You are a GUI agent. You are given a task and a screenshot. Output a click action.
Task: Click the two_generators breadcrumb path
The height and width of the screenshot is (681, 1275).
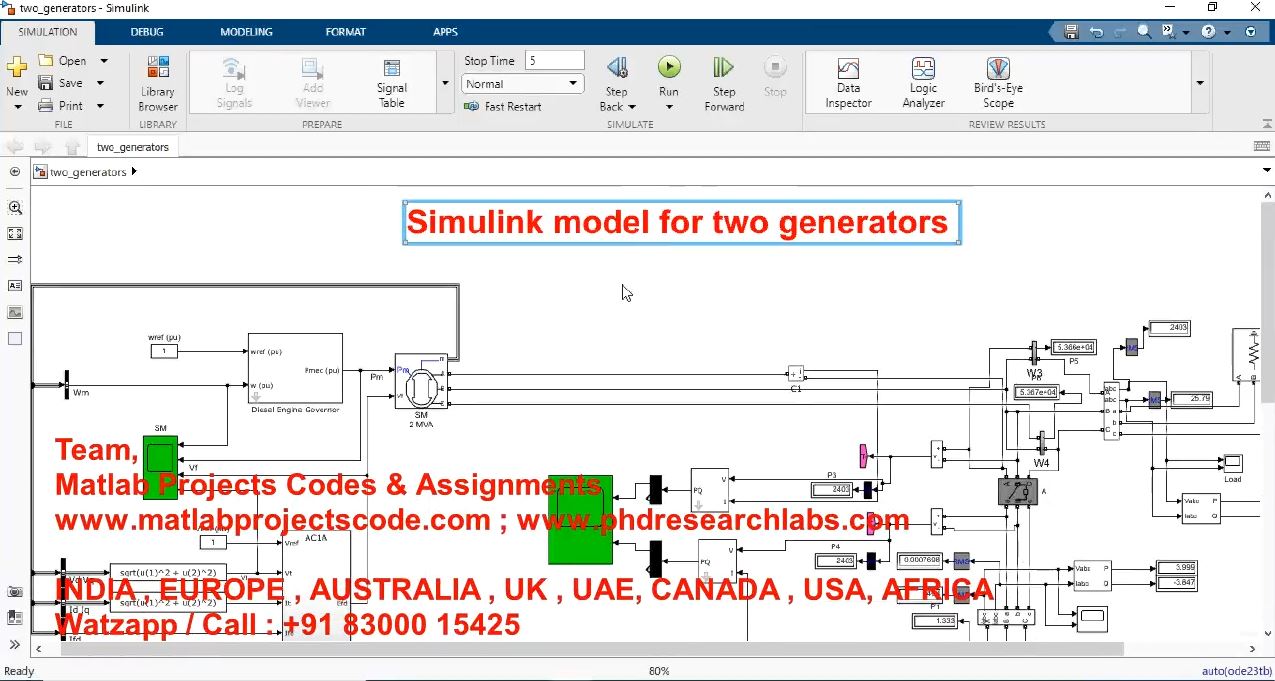(x=88, y=172)
